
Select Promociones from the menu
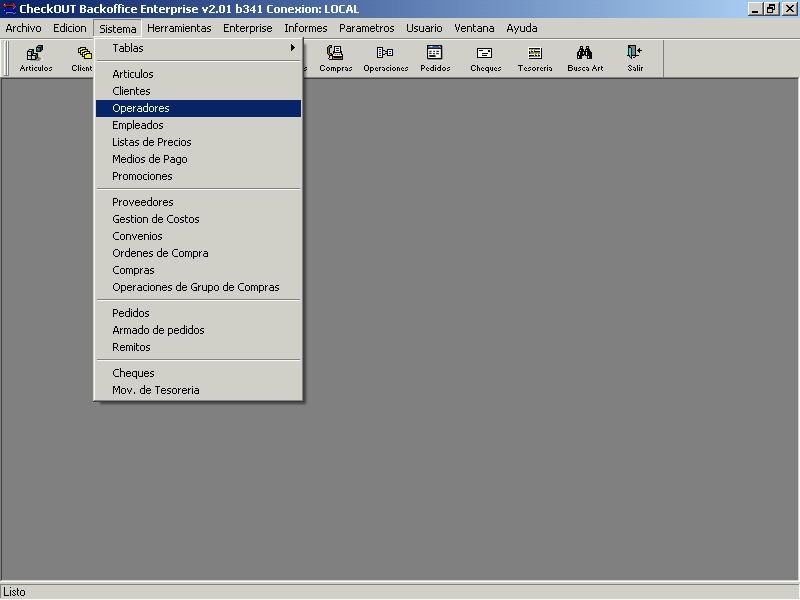click(x=198, y=176)
